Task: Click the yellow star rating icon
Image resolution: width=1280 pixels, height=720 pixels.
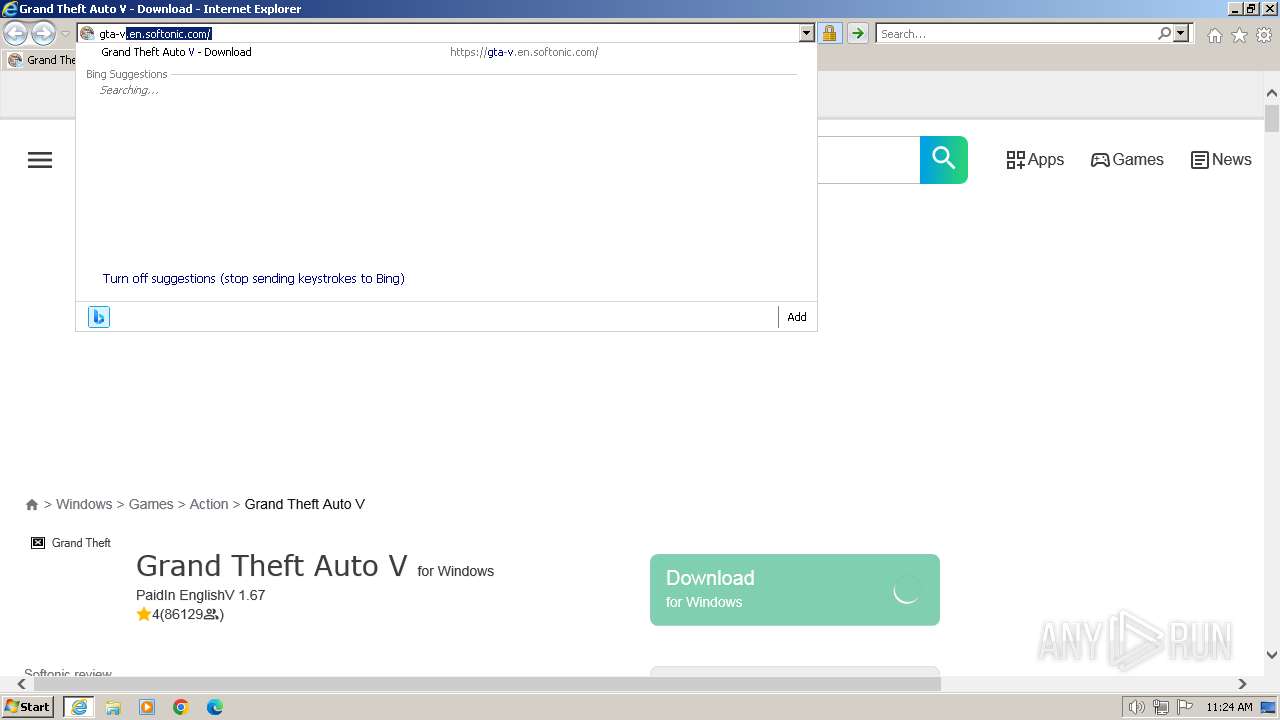Action: (x=143, y=614)
